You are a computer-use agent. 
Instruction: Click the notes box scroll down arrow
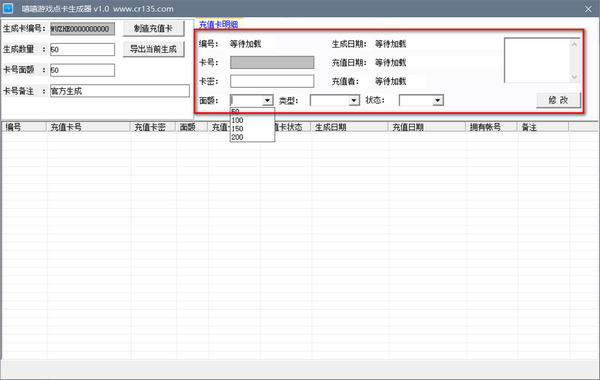point(574,77)
